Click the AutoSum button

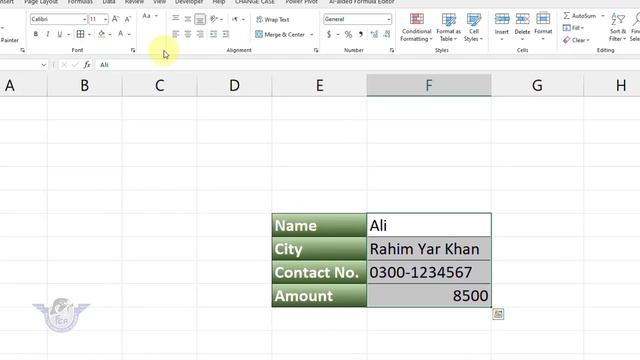point(580,16)
